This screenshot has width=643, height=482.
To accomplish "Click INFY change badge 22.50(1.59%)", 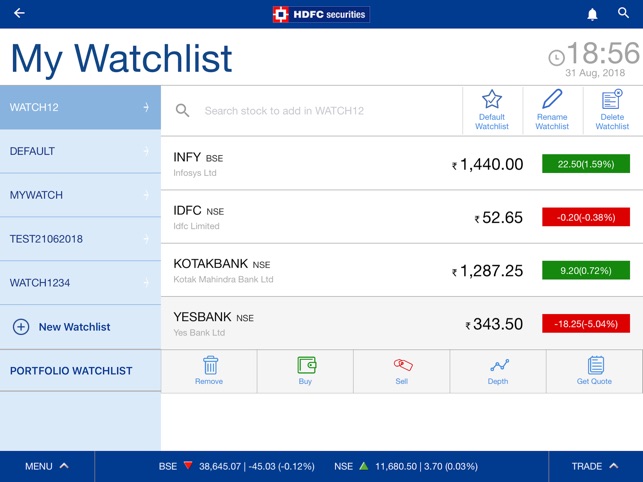I will [x=586, y=164].
